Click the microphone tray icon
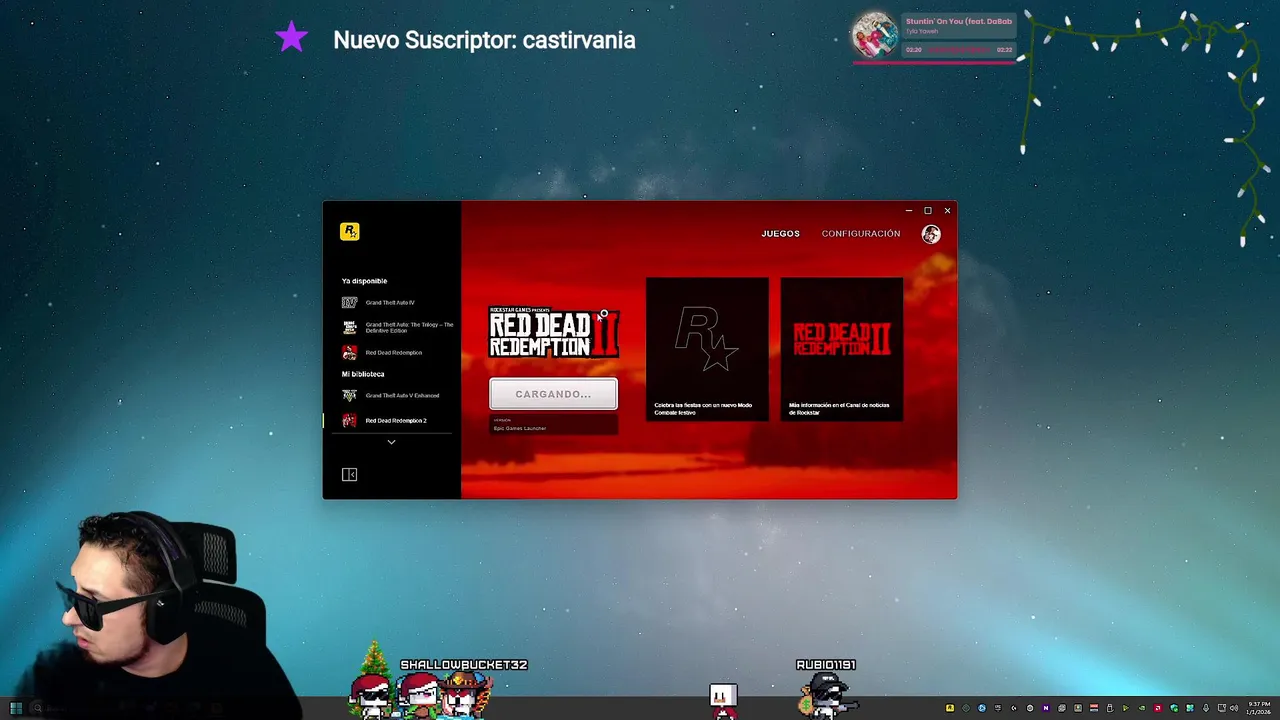Screen dimensions: 1280x720 tap(1206, 708)
